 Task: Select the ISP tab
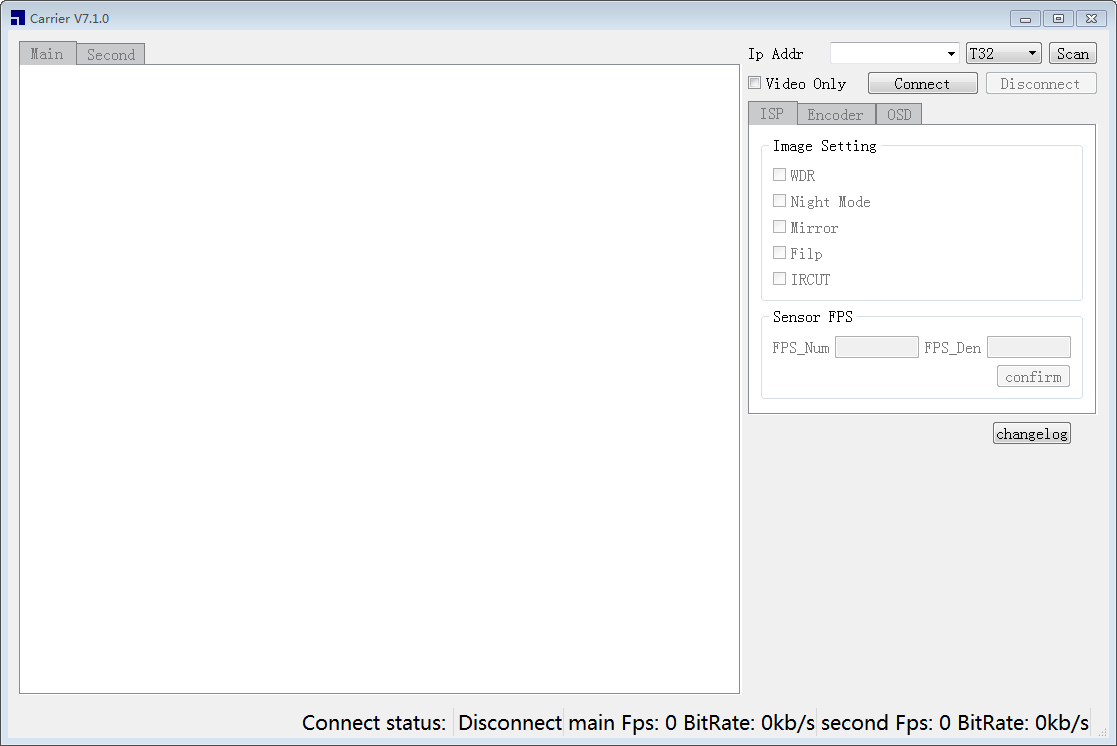(772, 114)
